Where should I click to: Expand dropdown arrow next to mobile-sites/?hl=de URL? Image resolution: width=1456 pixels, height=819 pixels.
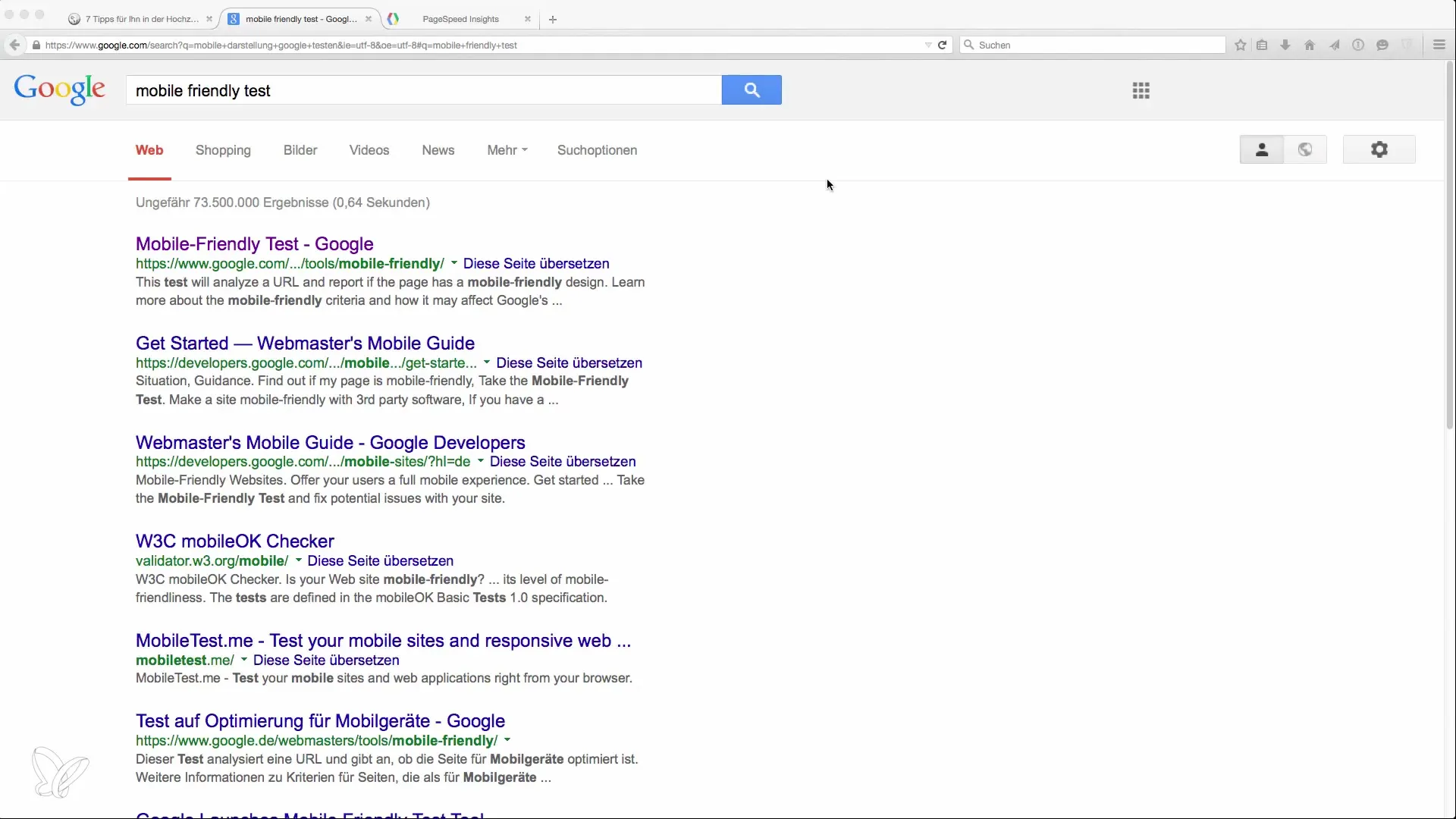(480, 461)
